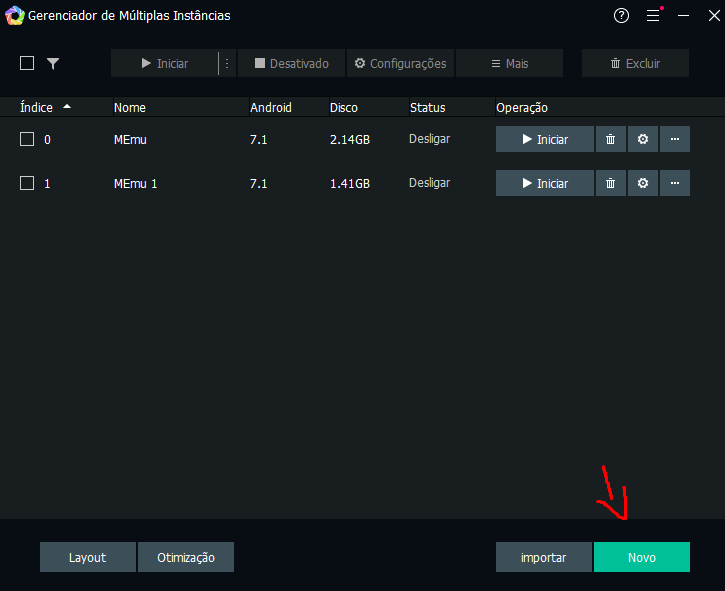Open settings gear for MEmu instance
725x591 pixels.
[x=643, y=139]
